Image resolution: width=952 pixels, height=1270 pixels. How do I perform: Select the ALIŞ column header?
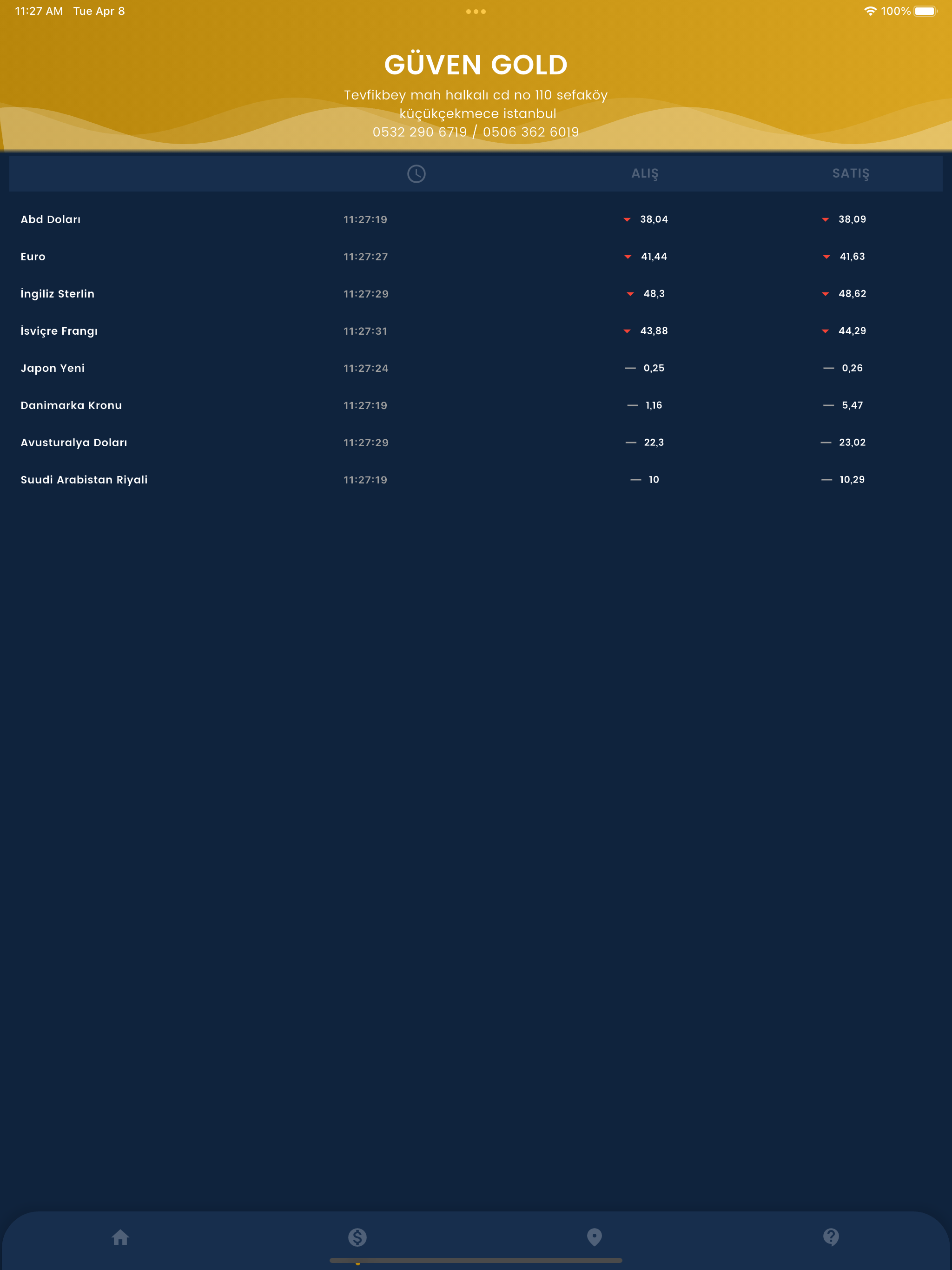(x=645, y=174)
